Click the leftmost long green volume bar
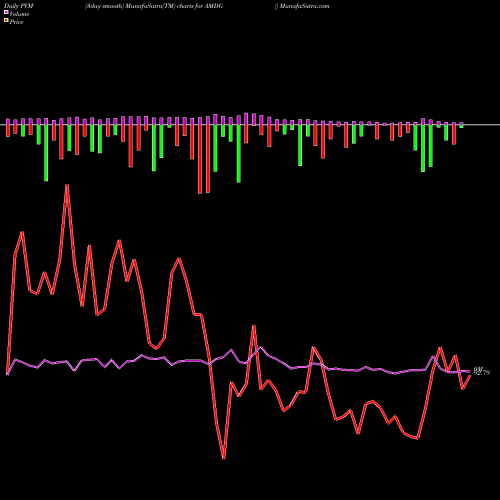Screen dimensions: 500x500 (46, 153)
